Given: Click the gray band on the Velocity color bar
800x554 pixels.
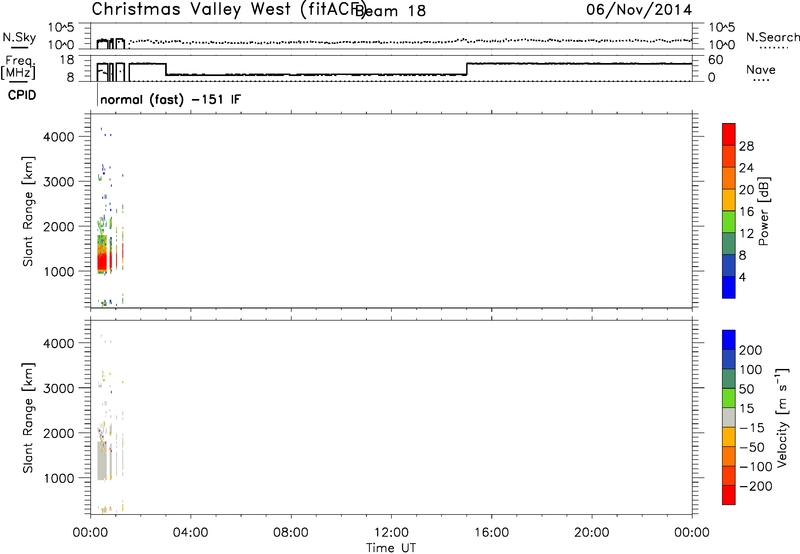Looking at the screenshot, I should [x=729, y=418].
